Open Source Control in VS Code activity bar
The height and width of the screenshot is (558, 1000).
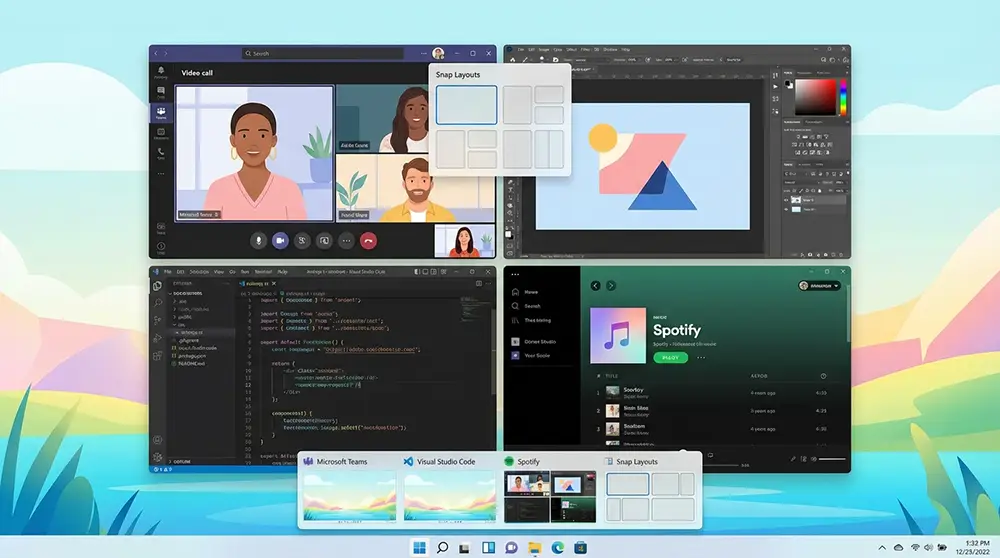(158, 320)
